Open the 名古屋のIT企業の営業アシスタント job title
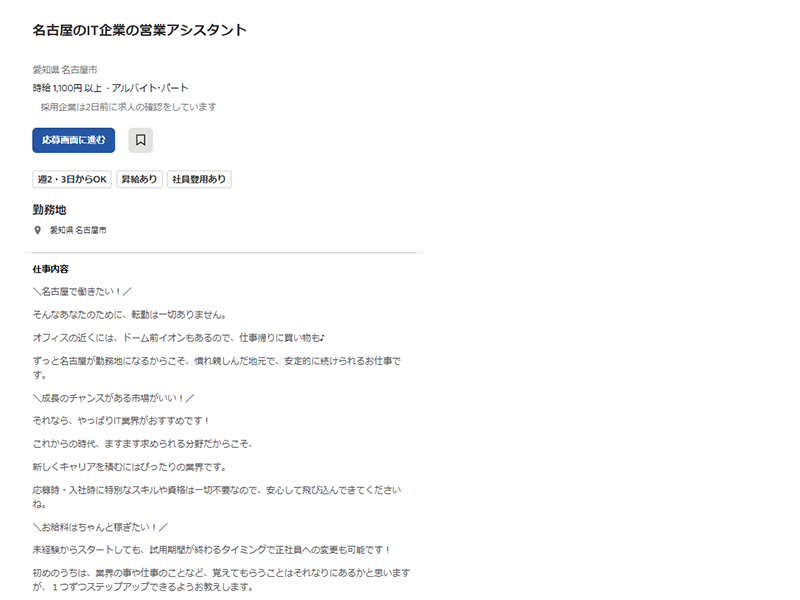Viewport: 800px width, 600px height. tap(140, 31)
